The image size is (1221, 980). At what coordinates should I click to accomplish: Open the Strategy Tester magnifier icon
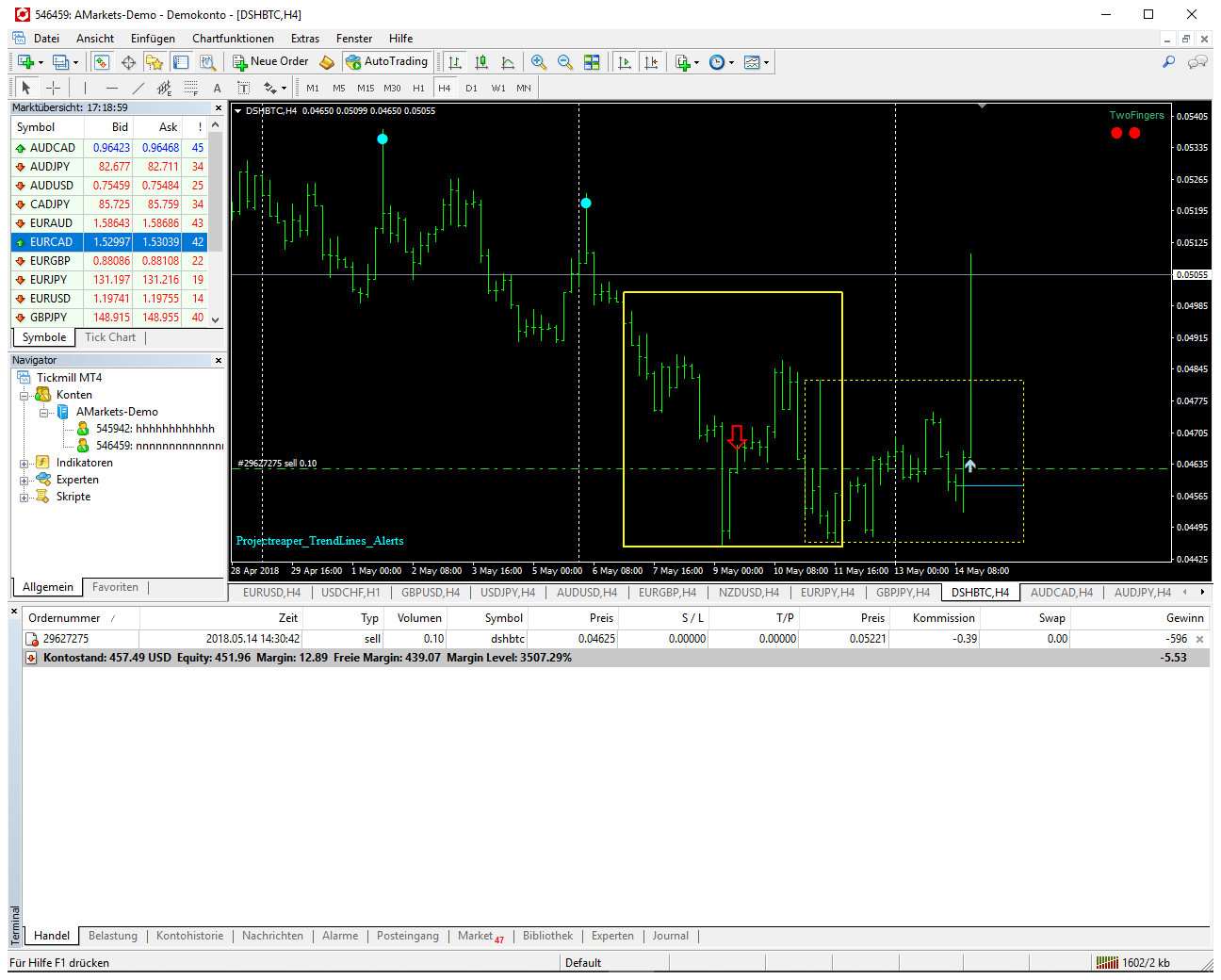[x=207, y=62]
